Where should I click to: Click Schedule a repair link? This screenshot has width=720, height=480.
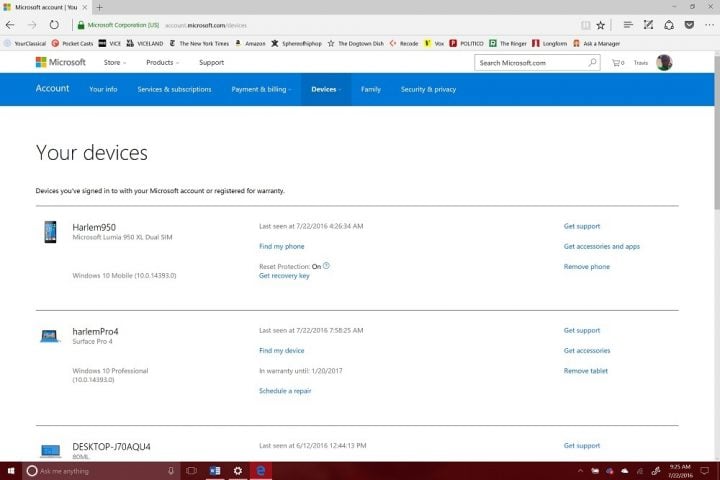tap(285, 391)
